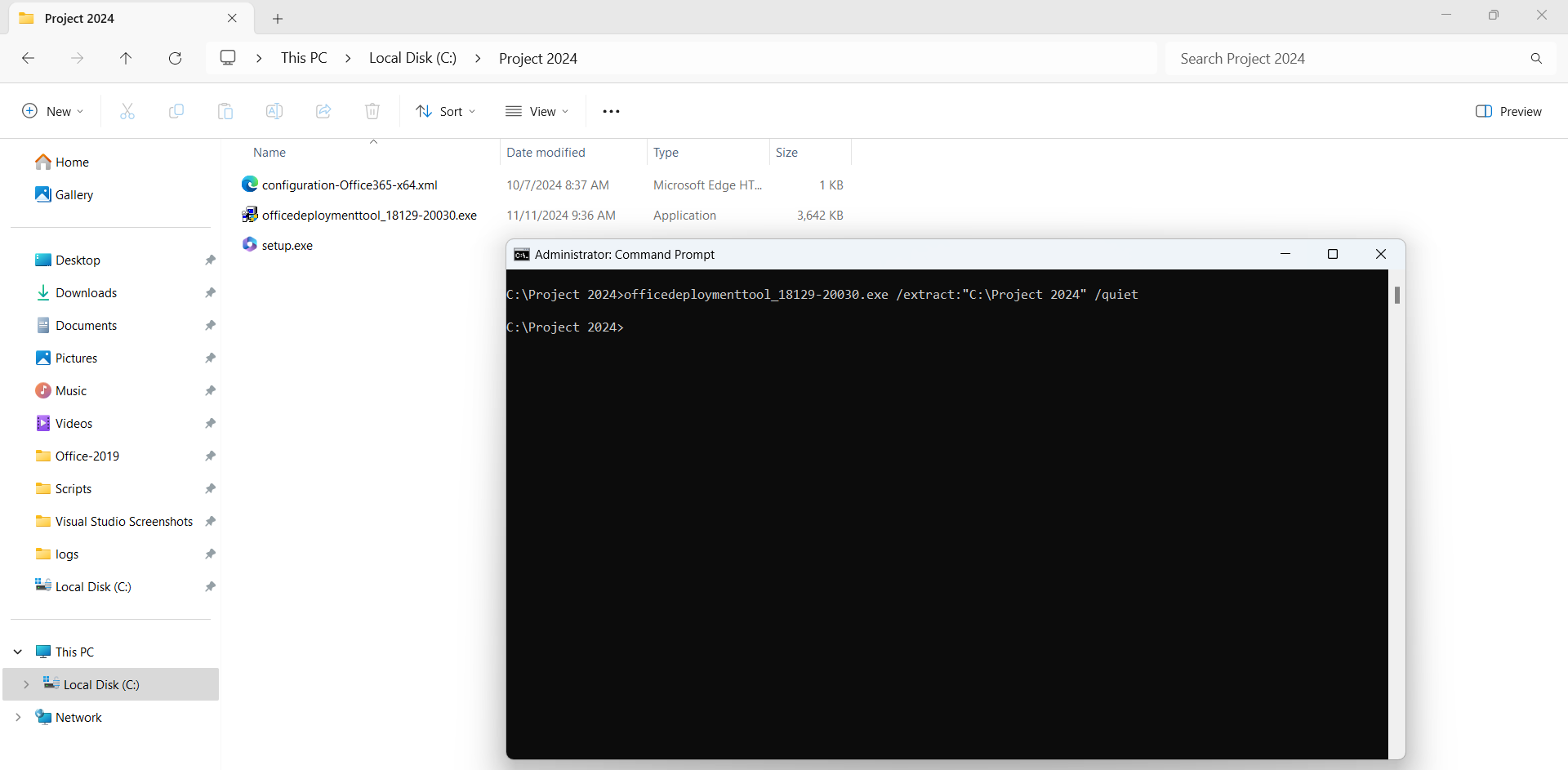
Task: Open the See more menu
Action: point(611,111)
